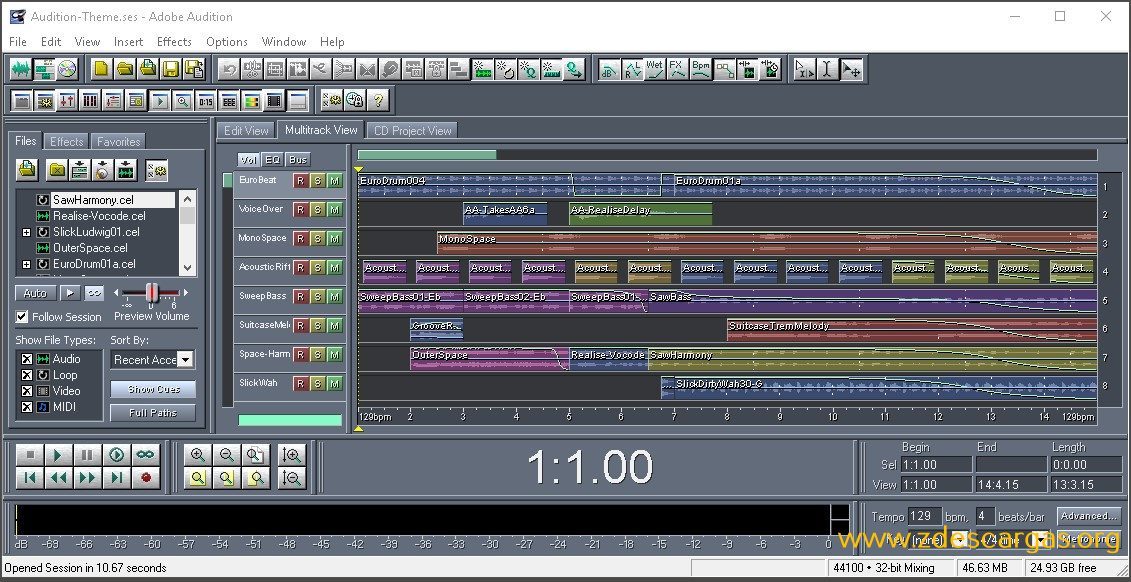Switch to the Edit View tab
This screenshot has width=1131, height=582.
click(x=246, y=131)
